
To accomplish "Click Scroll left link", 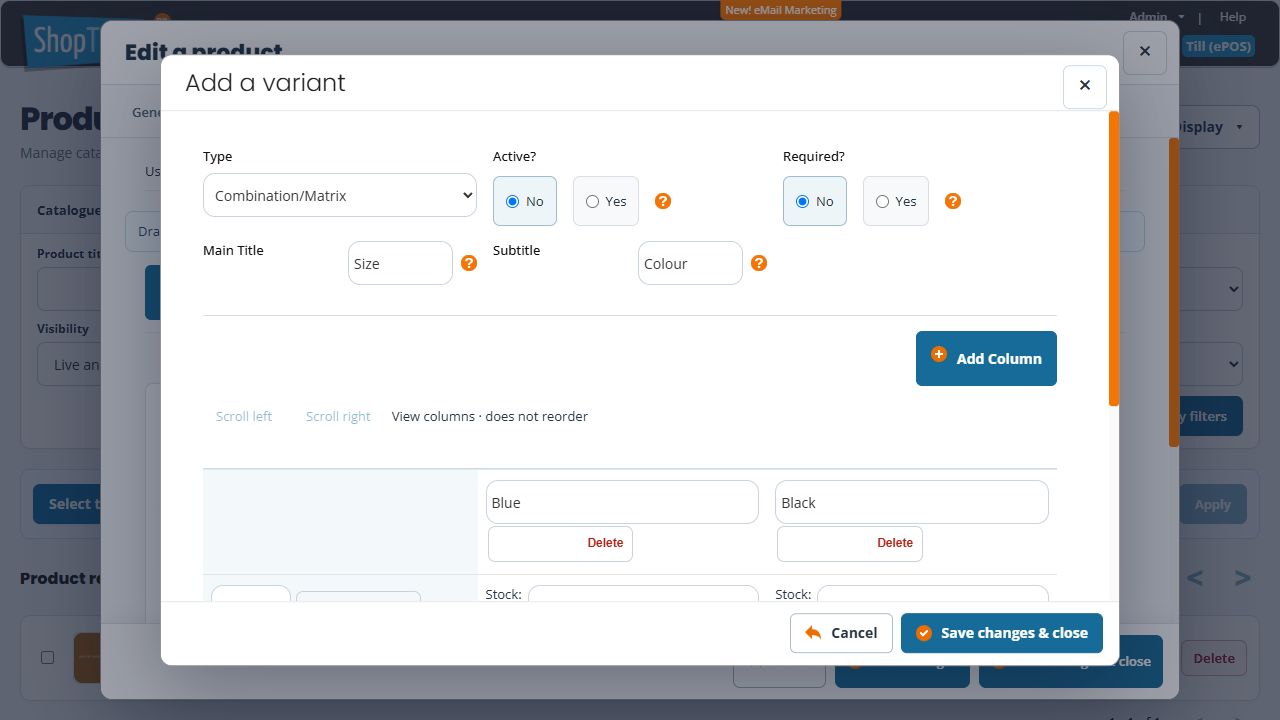I will coord(244,416).
